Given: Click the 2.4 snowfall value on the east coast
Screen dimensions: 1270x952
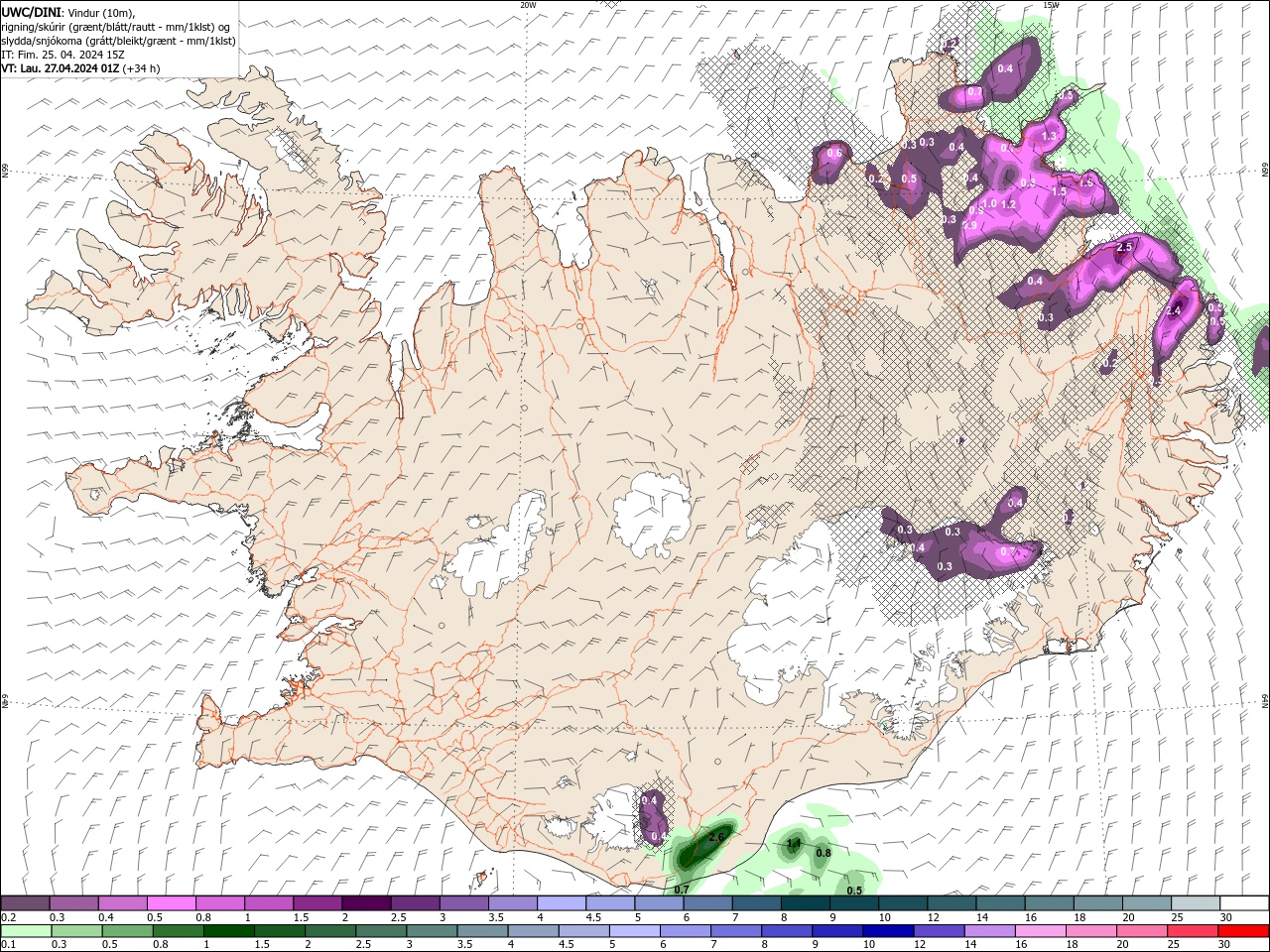Looking at the screenshot, I should (1174, 310).
